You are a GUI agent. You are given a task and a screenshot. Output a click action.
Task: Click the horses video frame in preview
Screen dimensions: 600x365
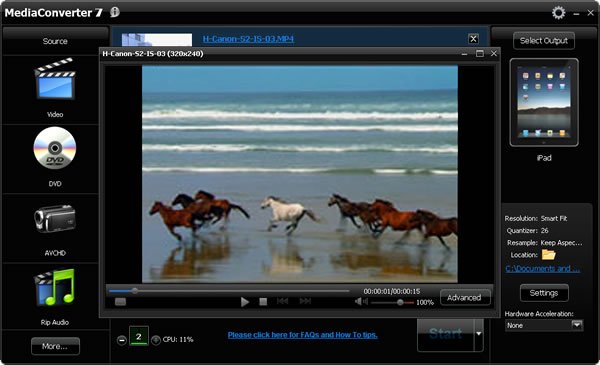(300, 174)
